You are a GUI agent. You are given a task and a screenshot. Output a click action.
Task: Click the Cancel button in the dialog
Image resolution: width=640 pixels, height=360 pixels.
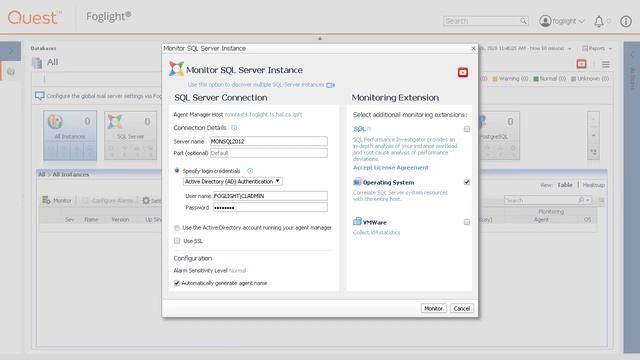coord(462,309)
